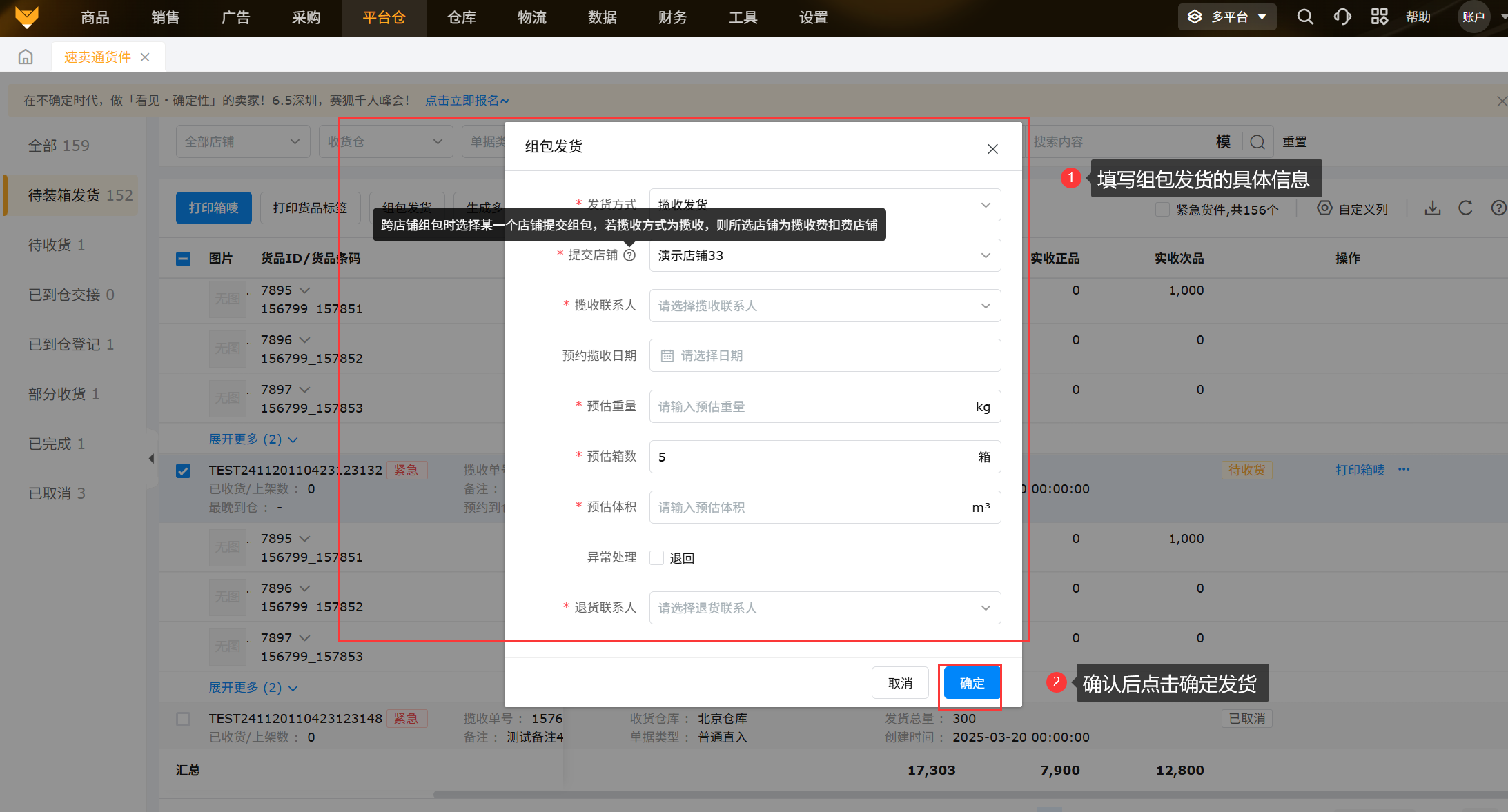Click the home icon tab

click(x=26, y=57)
